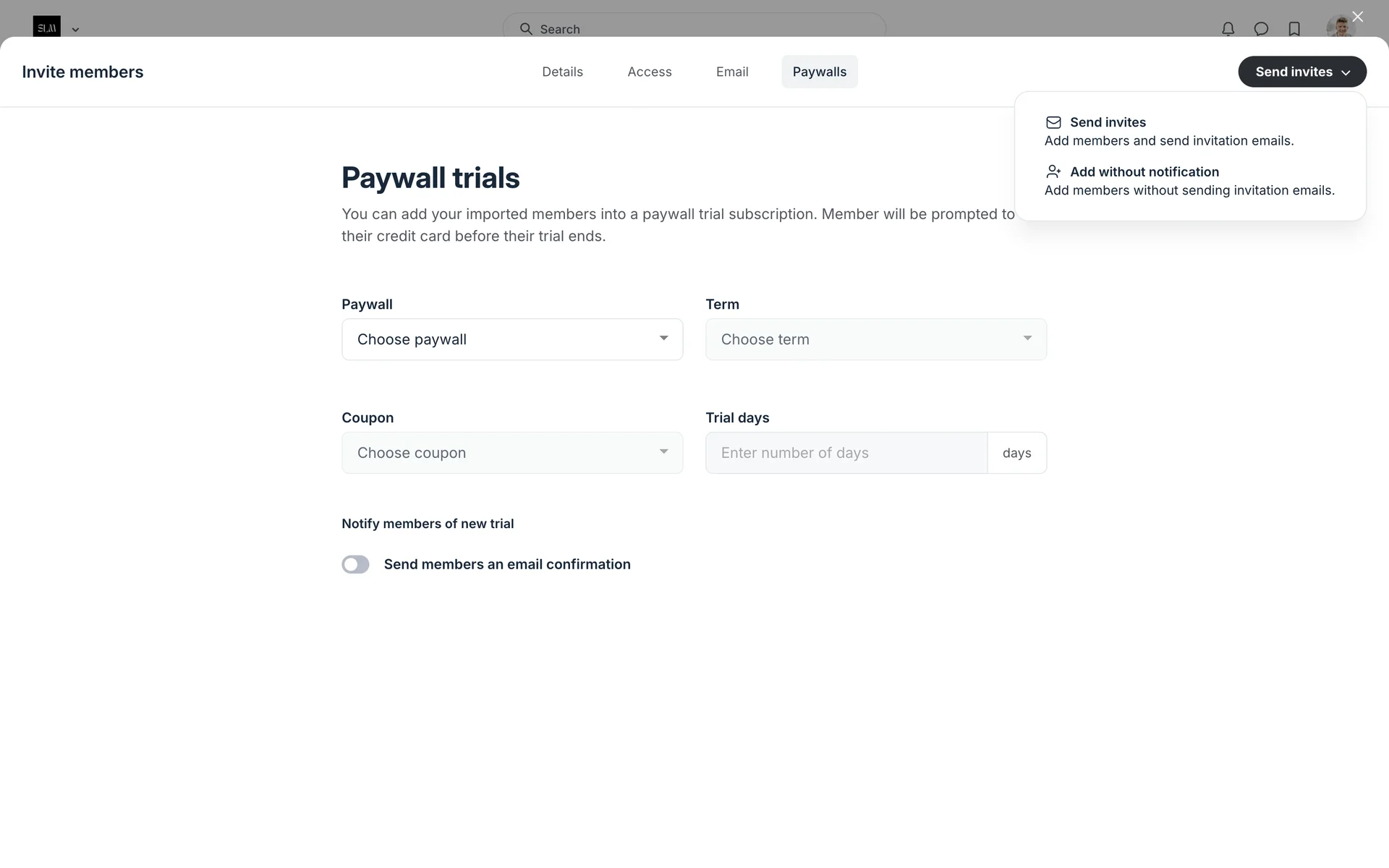Image resolution: width=1389 pixels, height=868 pixels.
Task: Expand the community switcher chevron
Action: (x=75, y=30)
